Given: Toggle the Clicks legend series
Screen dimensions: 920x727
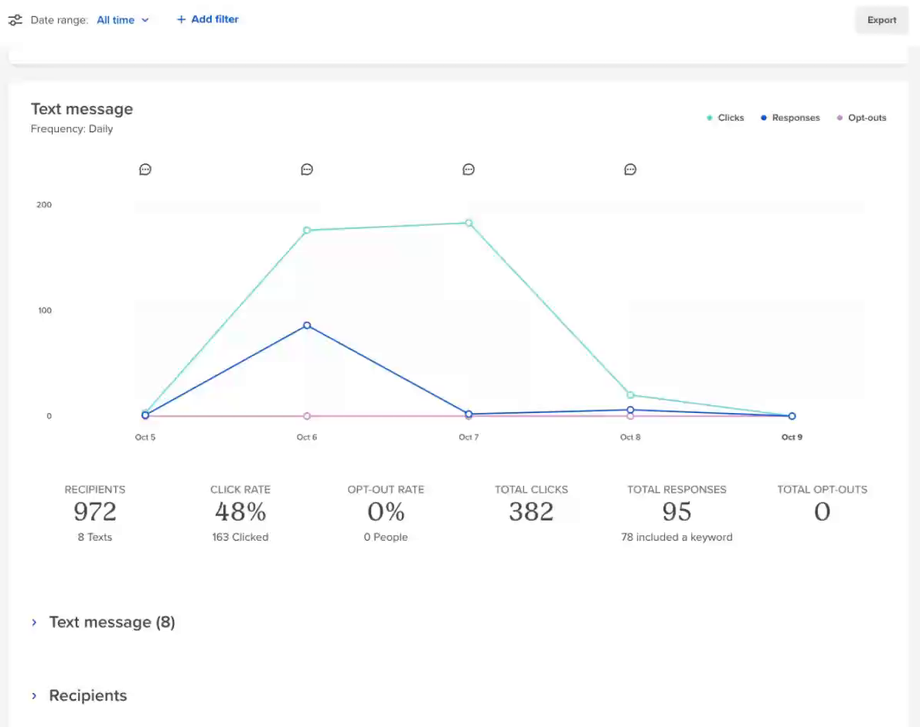Looking at the screenshot, I should pos(725,118).
